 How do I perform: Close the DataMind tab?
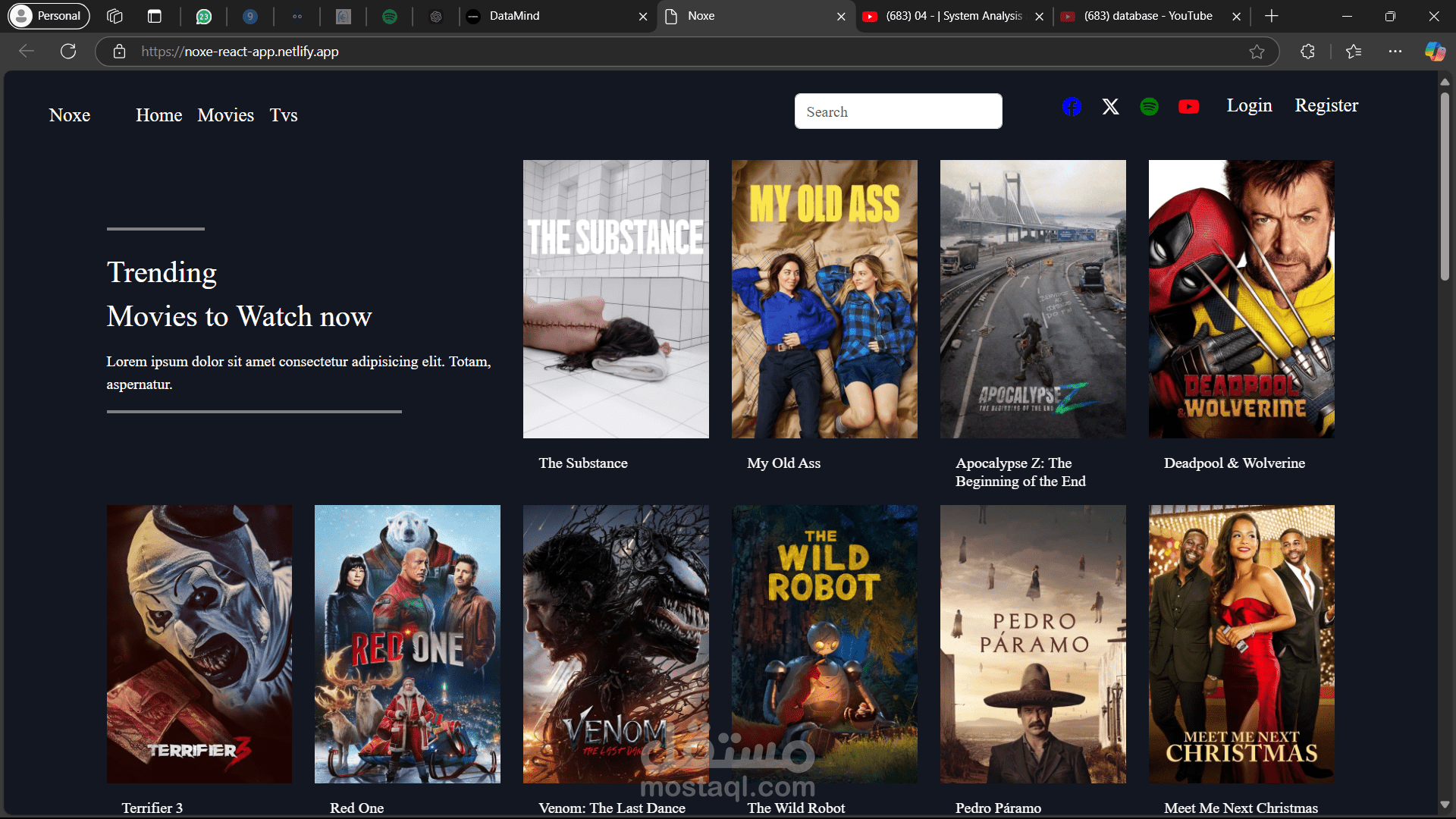[643, 16]
